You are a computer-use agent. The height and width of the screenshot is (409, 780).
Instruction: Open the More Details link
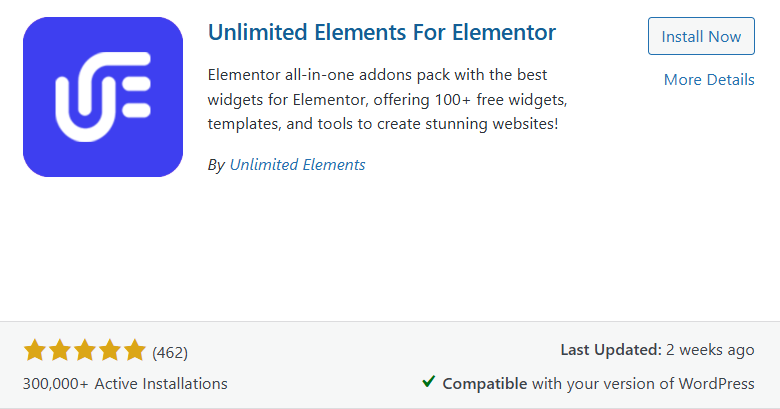[709, 80]
